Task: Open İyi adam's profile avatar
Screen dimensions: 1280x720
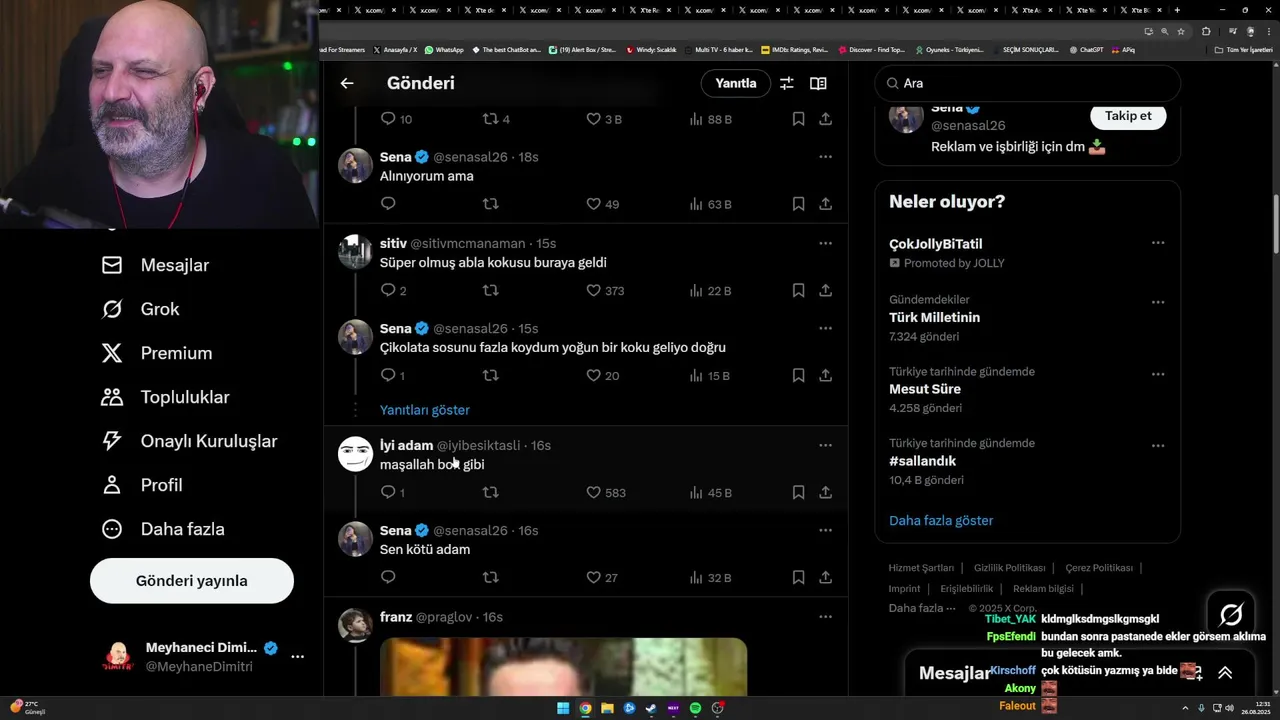Action: click(355, 454)
